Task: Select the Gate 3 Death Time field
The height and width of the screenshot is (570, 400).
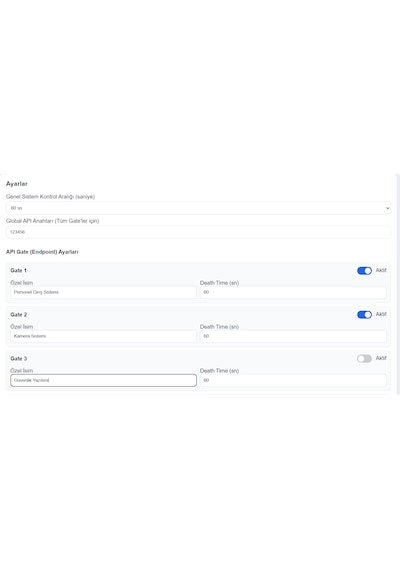Action: click(293, 380)
